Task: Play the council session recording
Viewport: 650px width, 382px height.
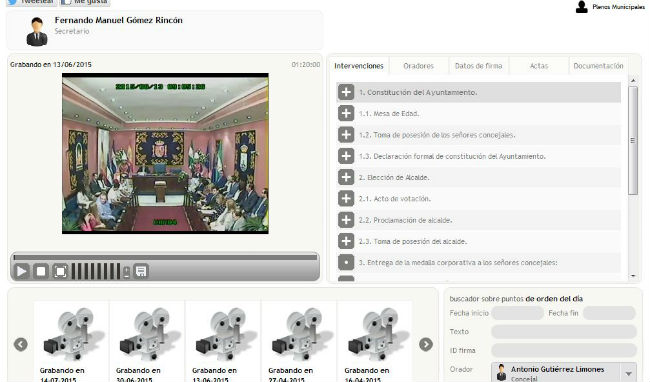Action: [x=21, y=271]
